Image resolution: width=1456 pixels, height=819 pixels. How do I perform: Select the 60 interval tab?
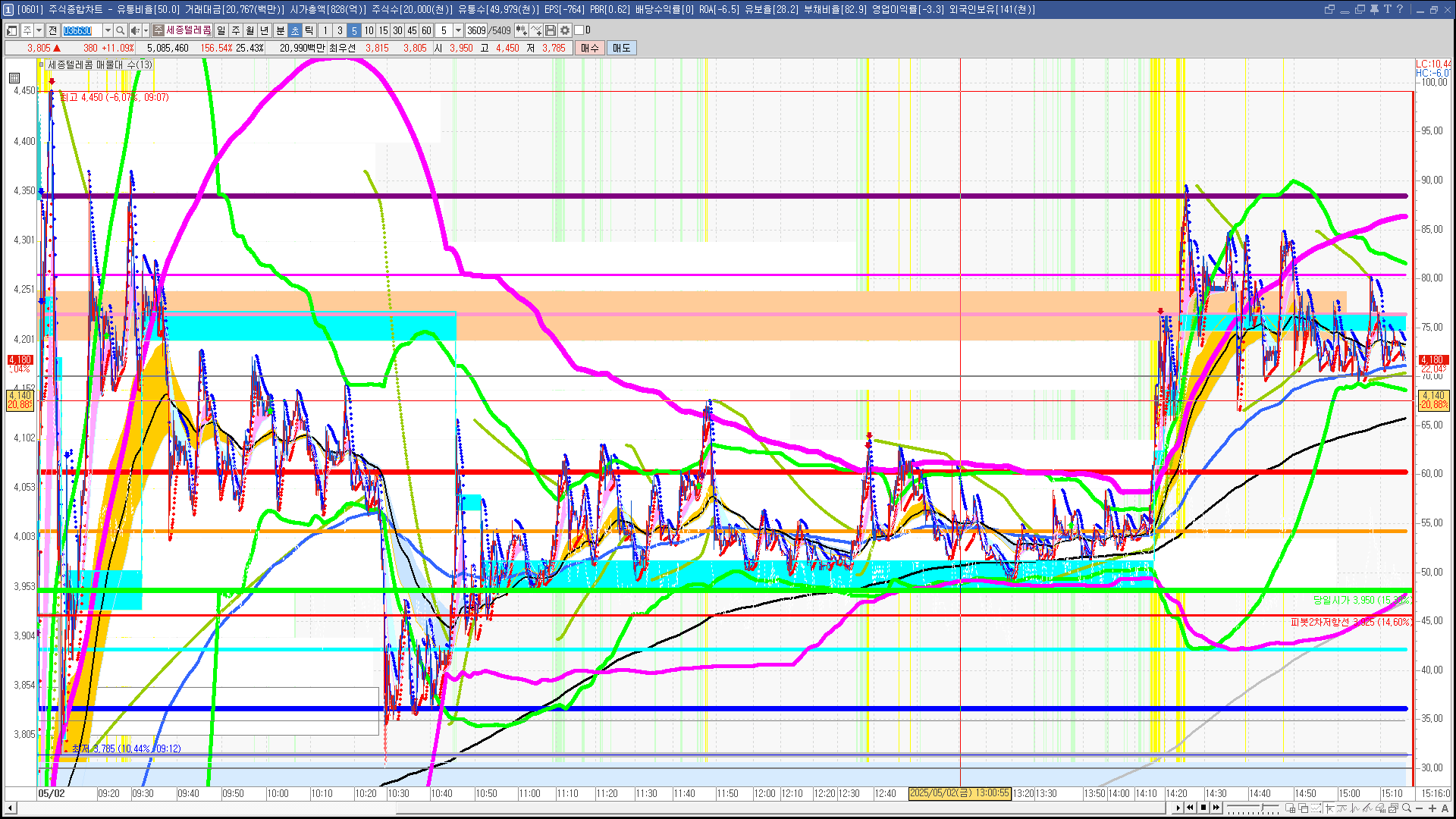point(426,30)
